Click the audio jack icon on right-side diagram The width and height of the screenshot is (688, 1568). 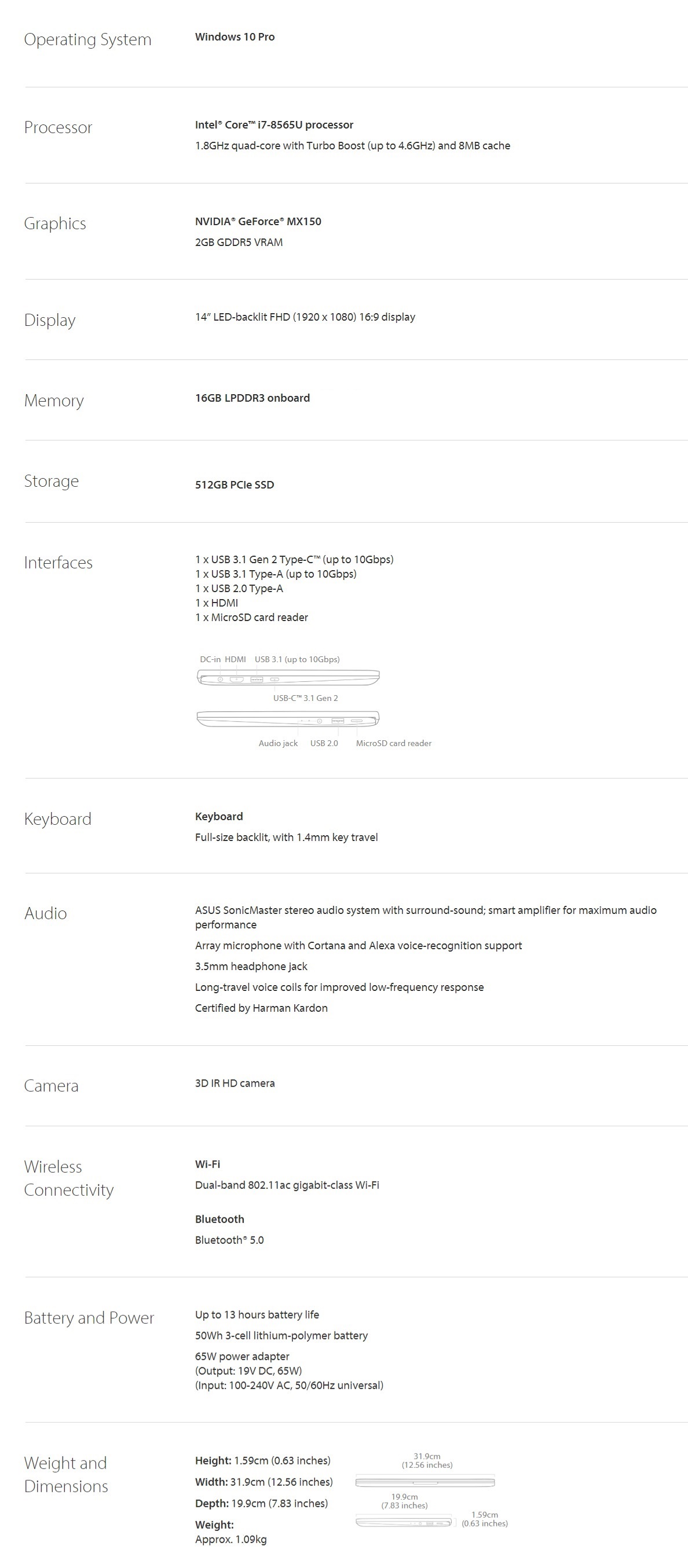(320, 721)
